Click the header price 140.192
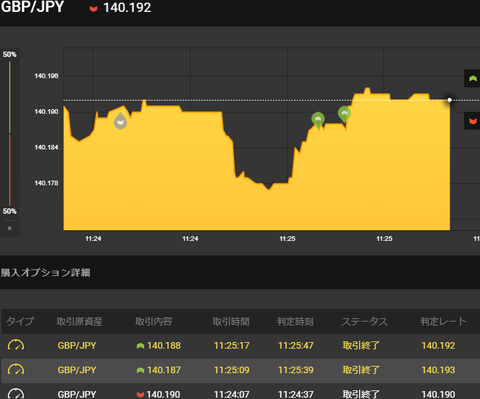Image resolution: width=480 pixels, height=399 pixels. (127, 8)
